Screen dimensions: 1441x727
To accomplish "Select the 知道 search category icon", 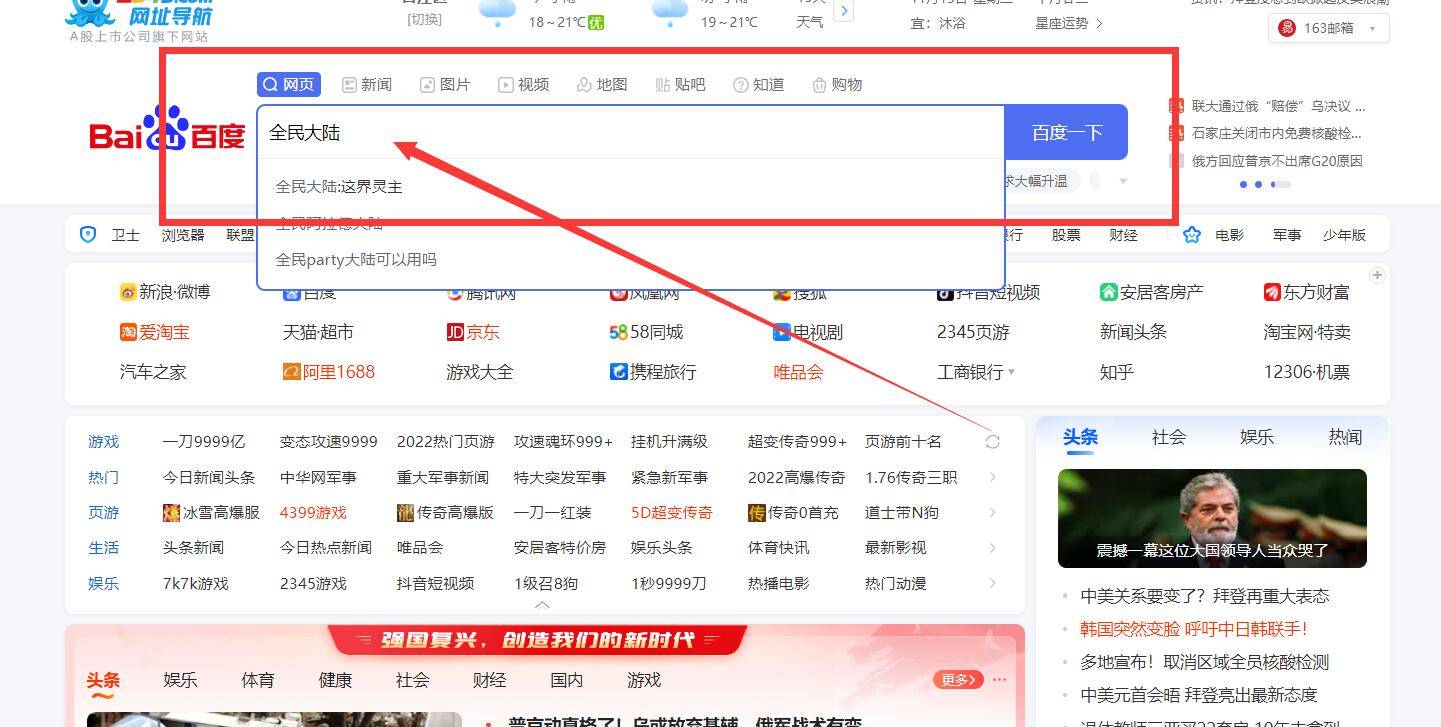I will [x=741, y=85].
